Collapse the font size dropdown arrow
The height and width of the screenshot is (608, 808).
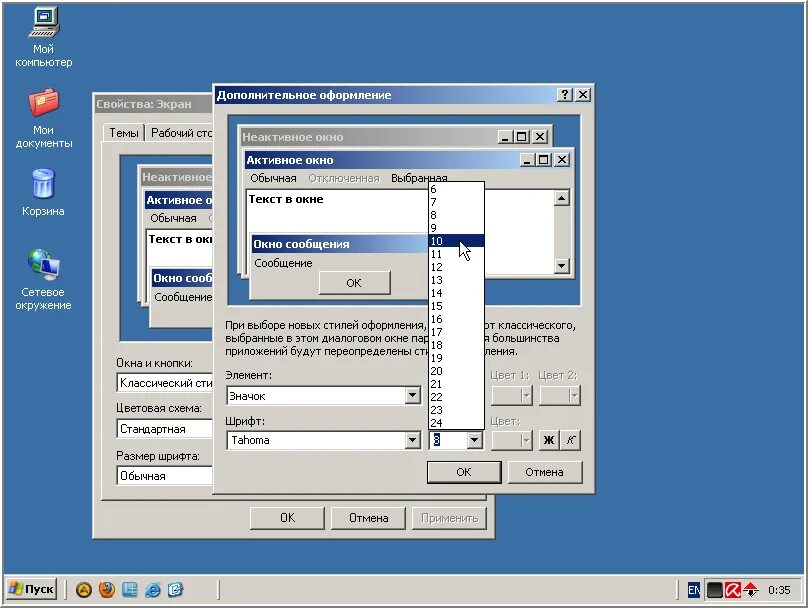point(474,440)
